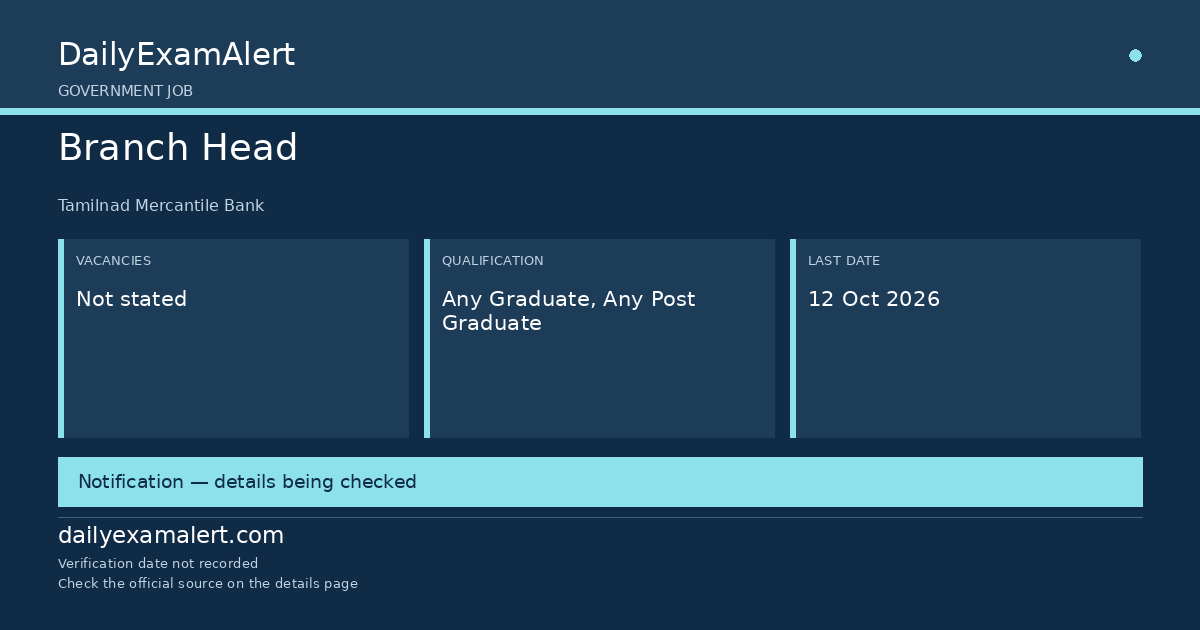The height and width of the screenshot is (630, 1200).
Task: Click the GOVERNMENT JOB category label
Action: [125, 91]
